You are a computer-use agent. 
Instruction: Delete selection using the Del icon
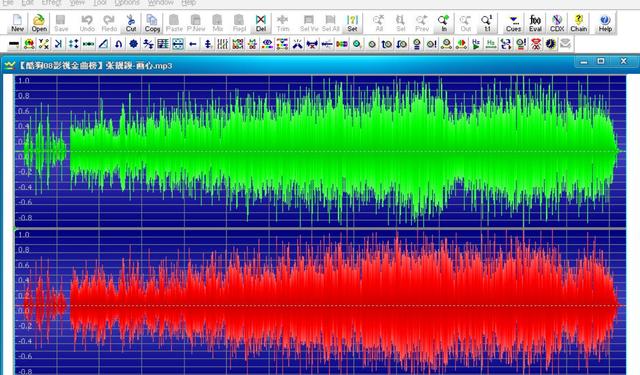click(261, 23)
